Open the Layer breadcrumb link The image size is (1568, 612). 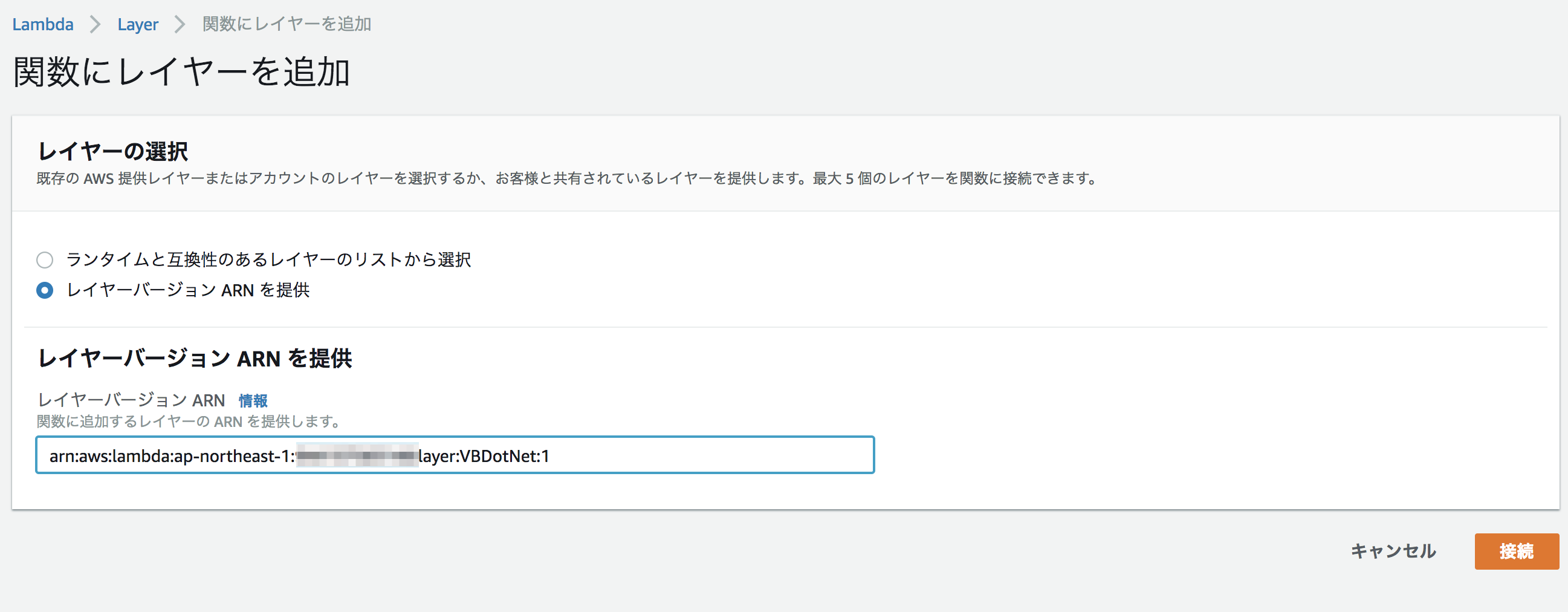138,24
